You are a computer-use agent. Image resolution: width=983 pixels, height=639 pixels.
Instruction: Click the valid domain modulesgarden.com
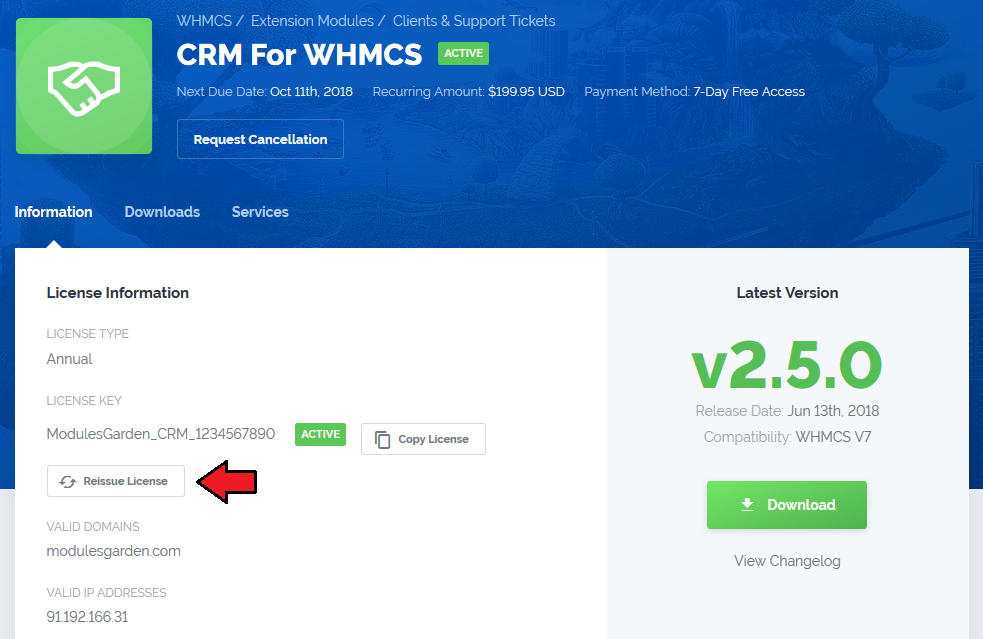coord(113,551)
